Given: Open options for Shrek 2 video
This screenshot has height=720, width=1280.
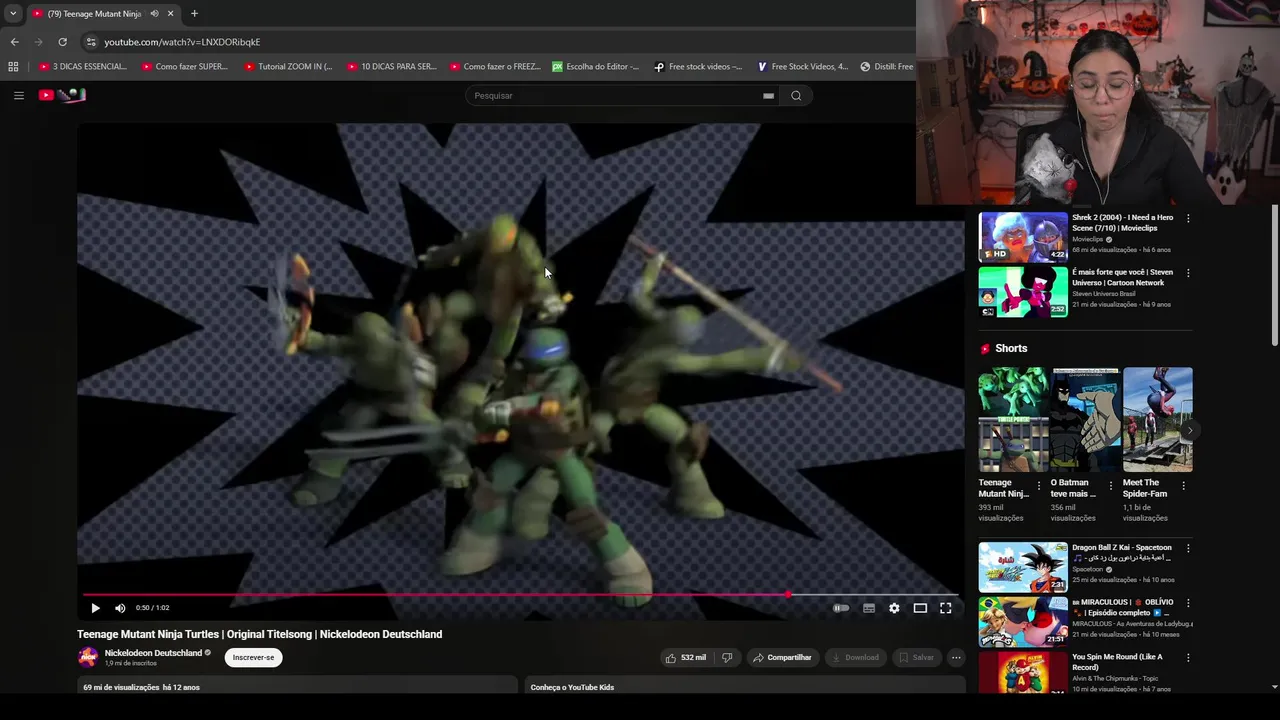Looking at the screenshot, I should (x=1188, y=218).
